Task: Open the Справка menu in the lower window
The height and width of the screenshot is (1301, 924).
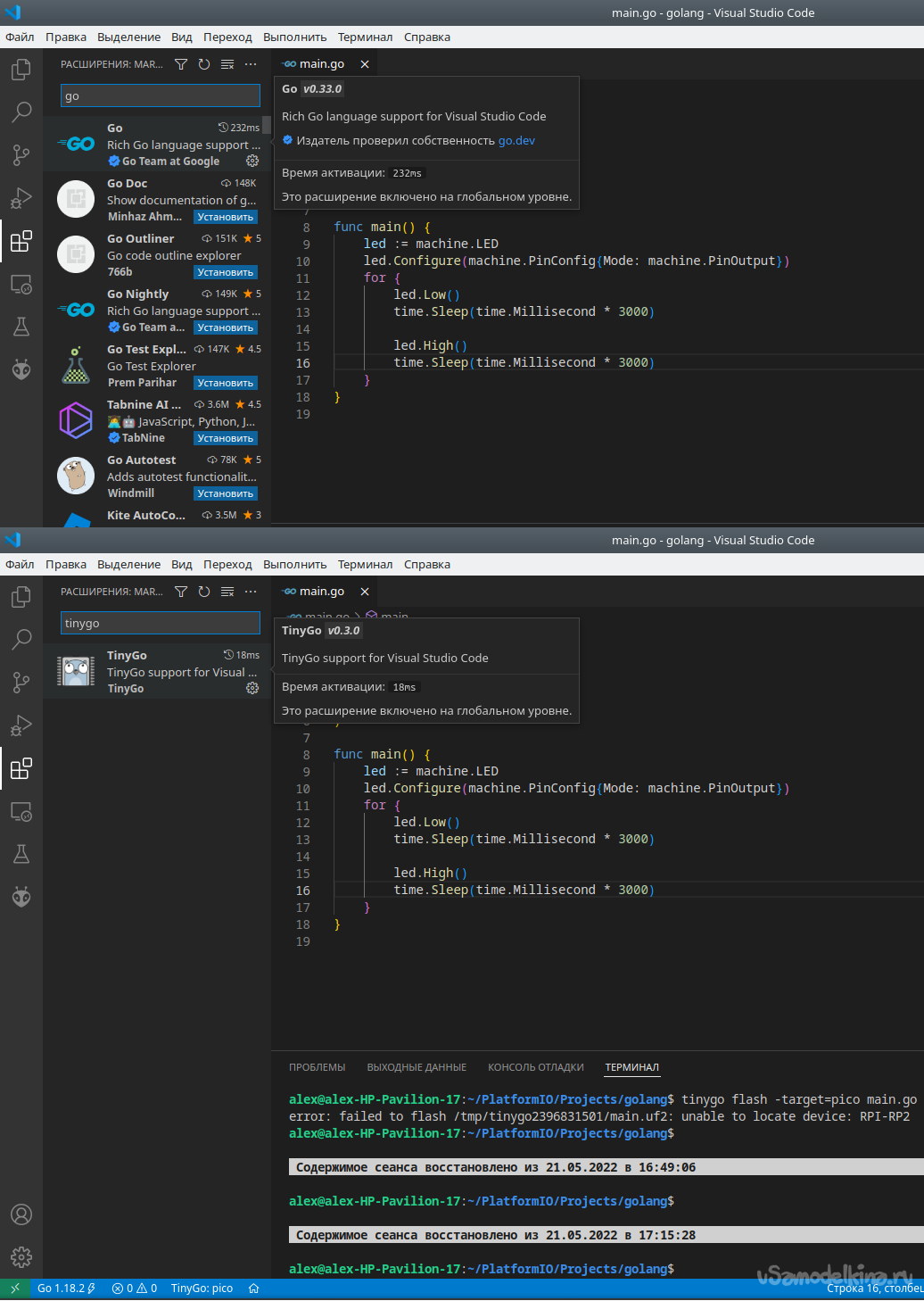Action: tap(427, 565)
